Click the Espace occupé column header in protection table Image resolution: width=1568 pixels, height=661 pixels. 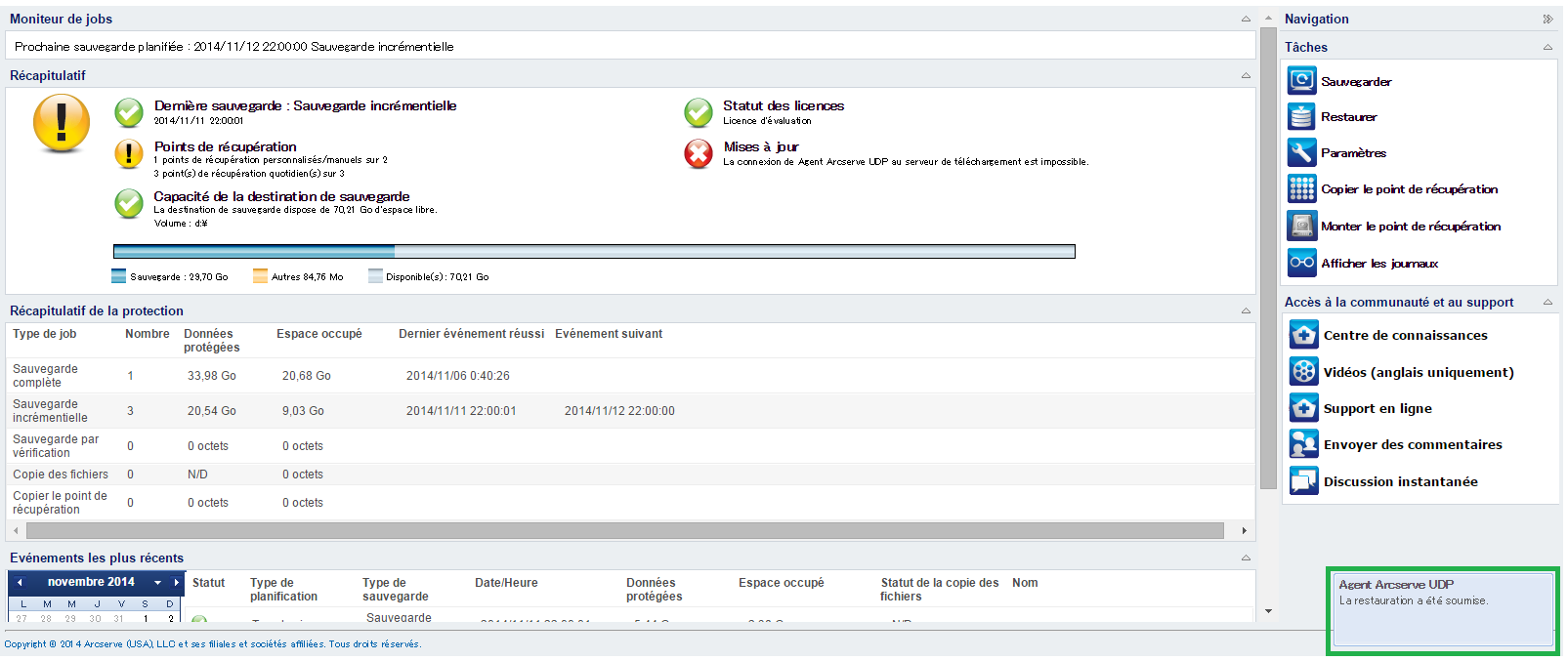(319, 334)
